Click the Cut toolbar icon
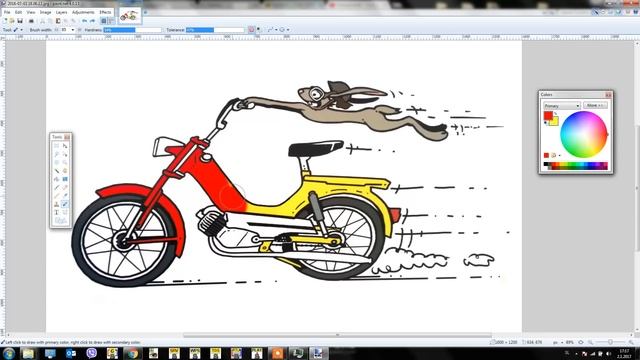The width and height of the screenshot is (640, 360). click(42, 21)
